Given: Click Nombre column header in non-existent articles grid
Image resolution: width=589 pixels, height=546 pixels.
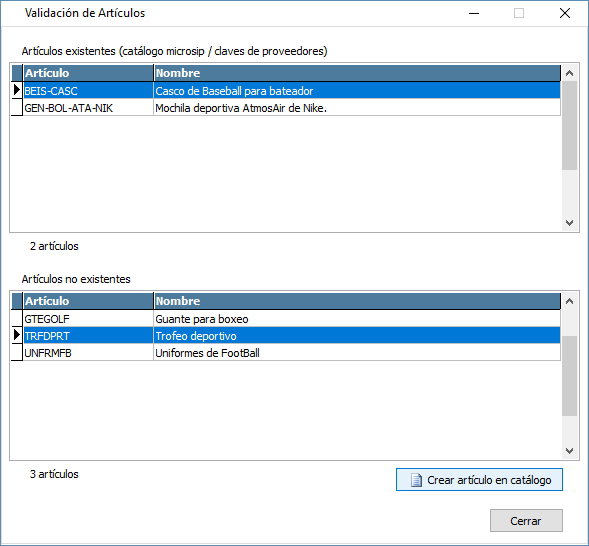Looking at the screenshot, I should tap(357, 301).
